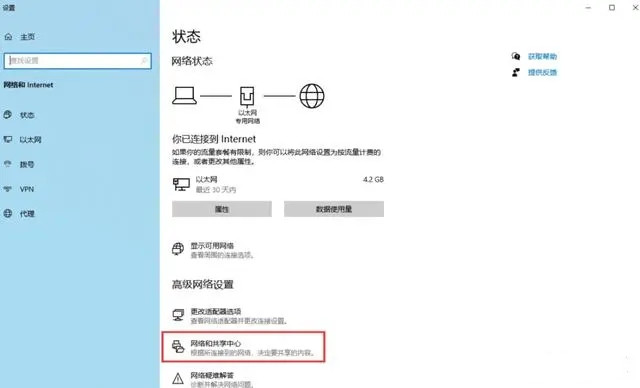Screen dimensions: 640x388
Task: Open the VPN sidebar section
Action: pos(27,189)
